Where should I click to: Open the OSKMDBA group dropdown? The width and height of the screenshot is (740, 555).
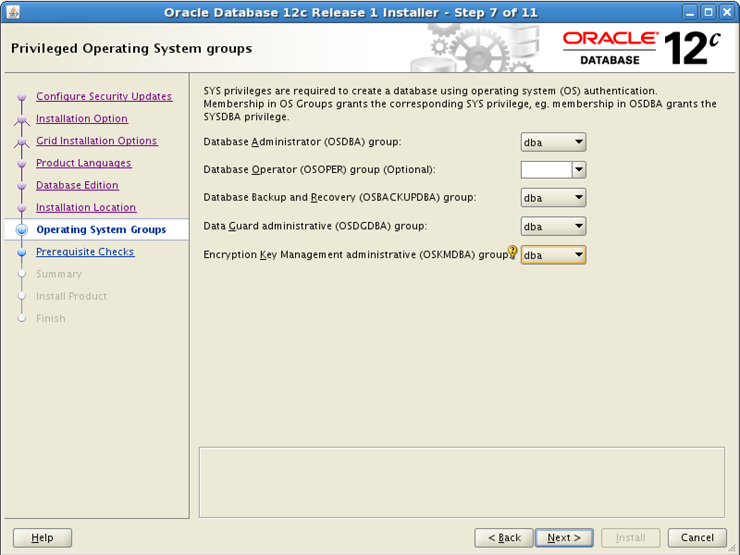(x=553, y=255)
